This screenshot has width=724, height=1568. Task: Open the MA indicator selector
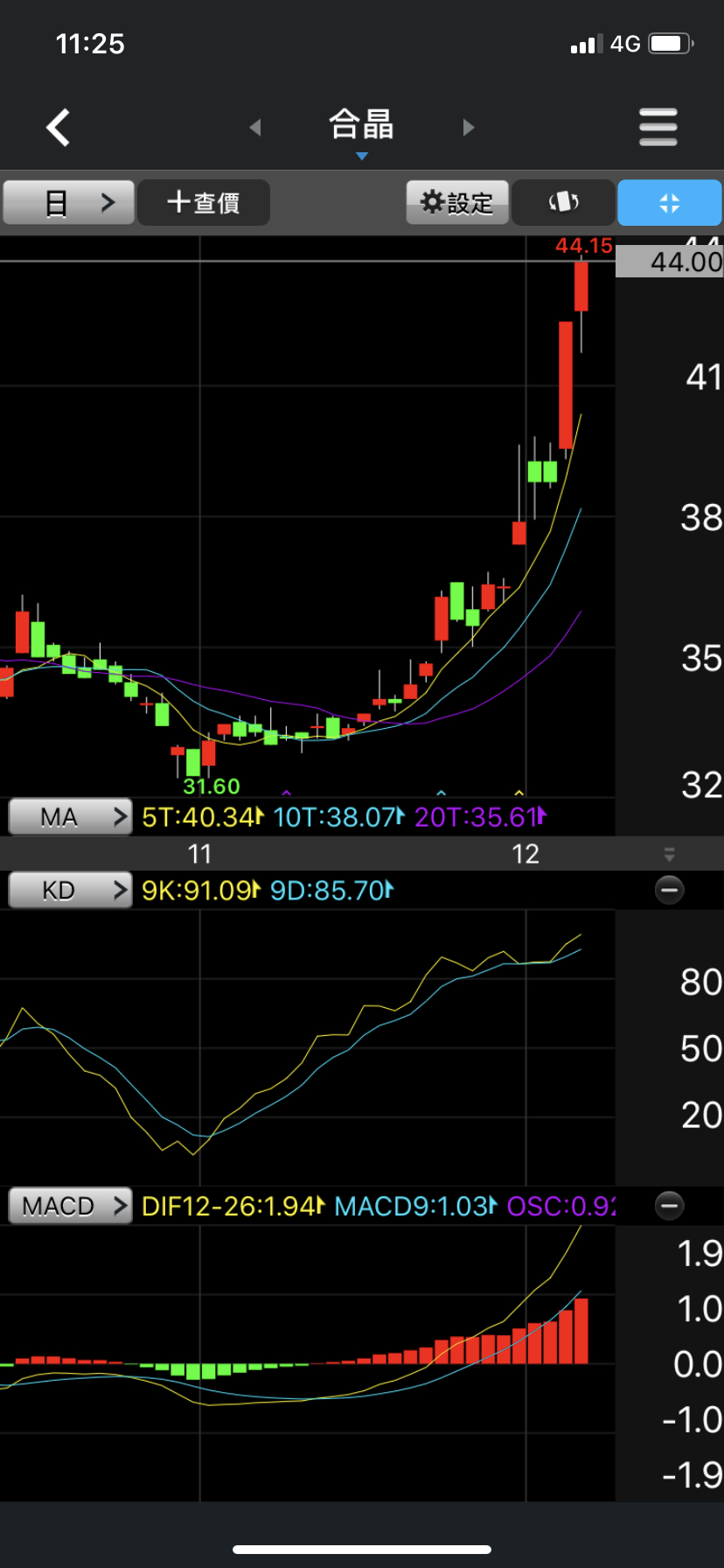coord(70,817)
